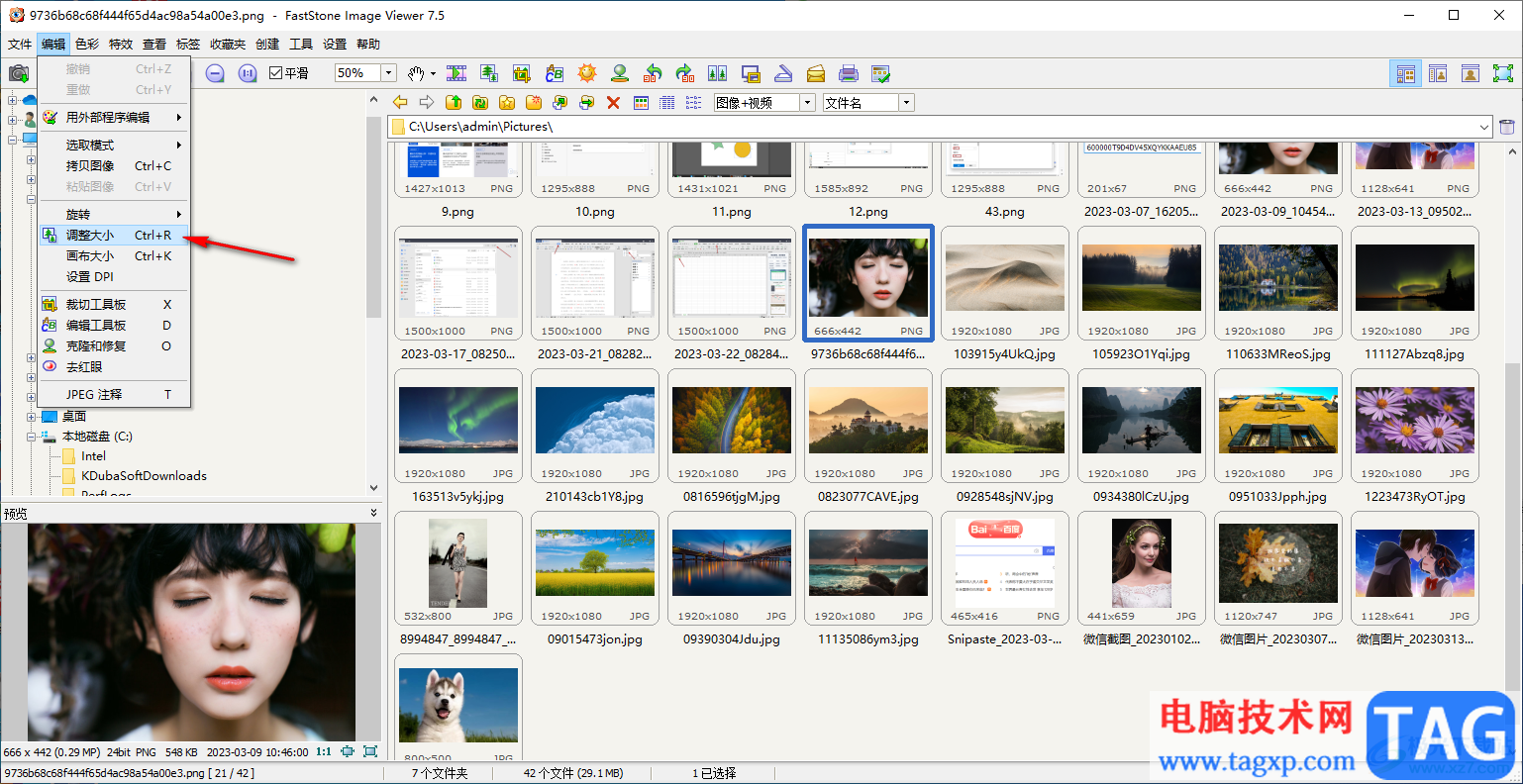The width and height of the screenshot is (1523, 784).
Task: Click the camera acquire icon in toolbar
Action: (x=18, y=73)
